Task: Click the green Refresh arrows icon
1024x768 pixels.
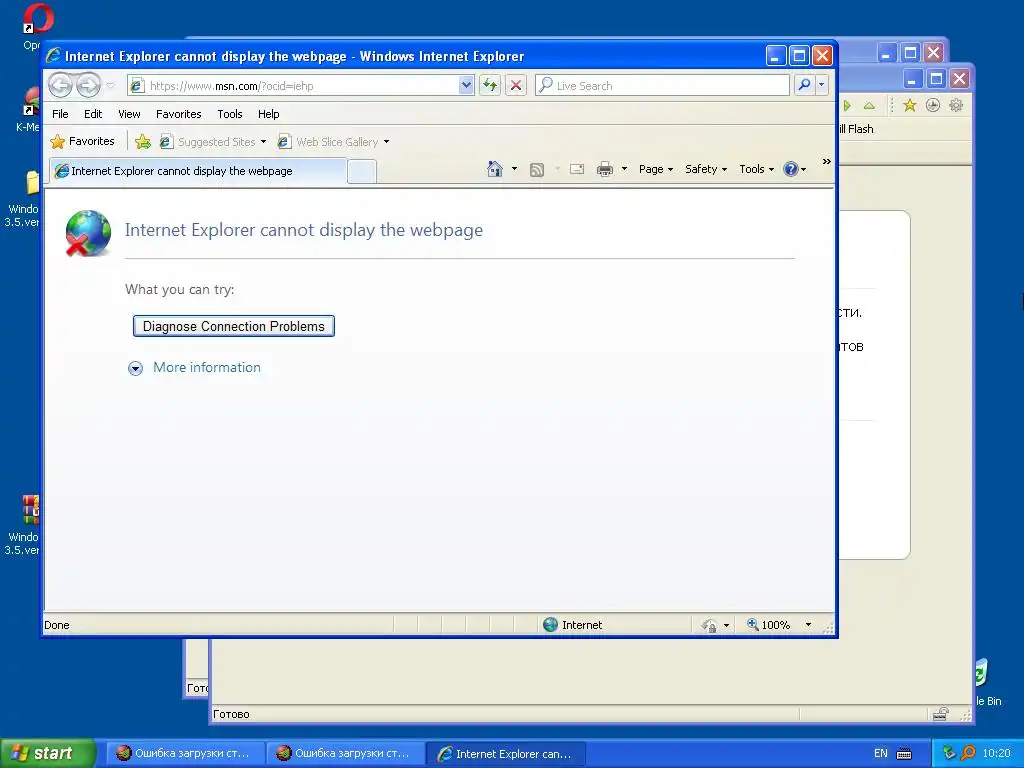Action: [x=490, y=86]
